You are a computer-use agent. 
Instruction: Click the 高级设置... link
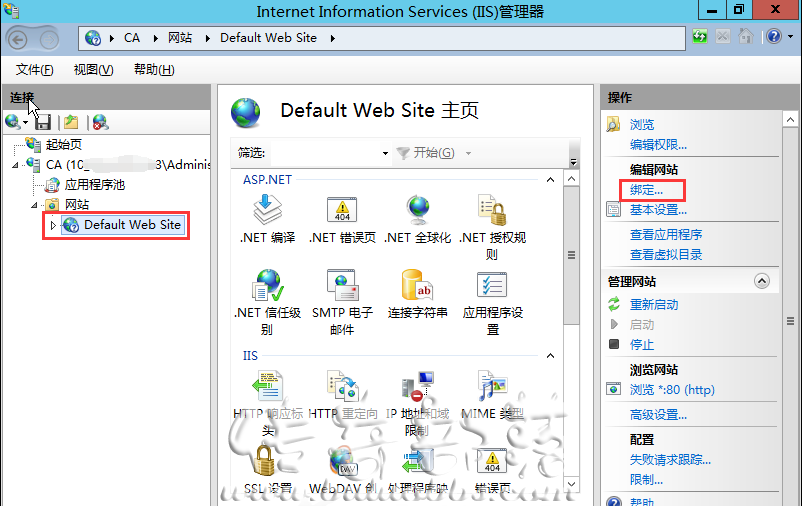(658, 414)
